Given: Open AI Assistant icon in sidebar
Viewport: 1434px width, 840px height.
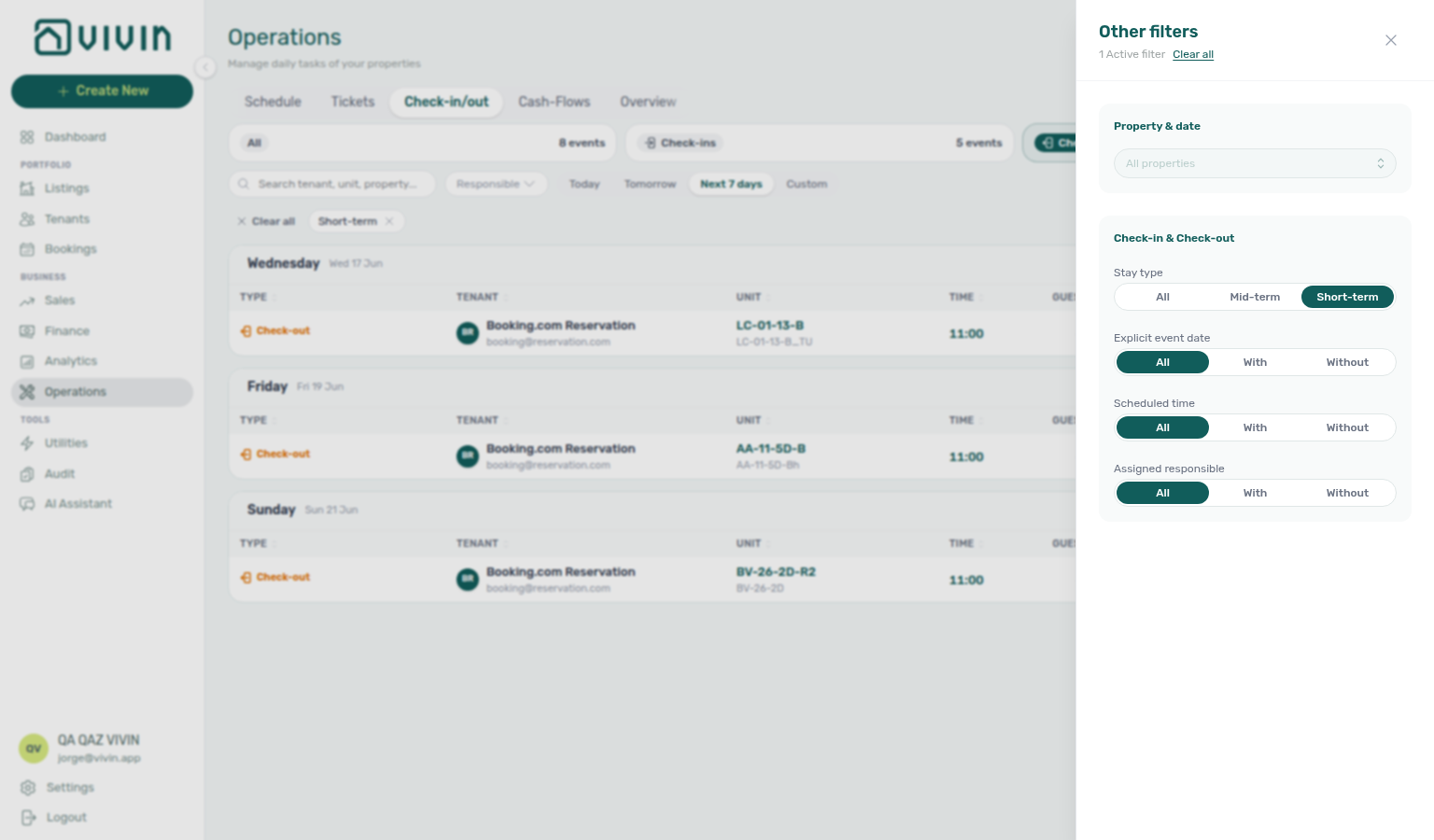Looking at the screenshot, I should [27, 504].
